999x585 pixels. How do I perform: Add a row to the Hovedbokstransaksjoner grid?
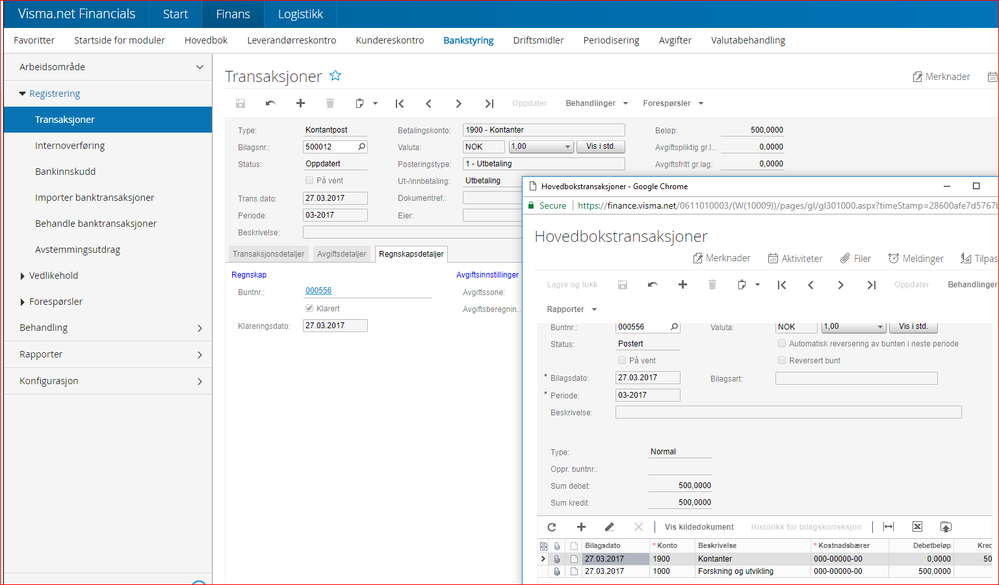(x=581, y=527)
